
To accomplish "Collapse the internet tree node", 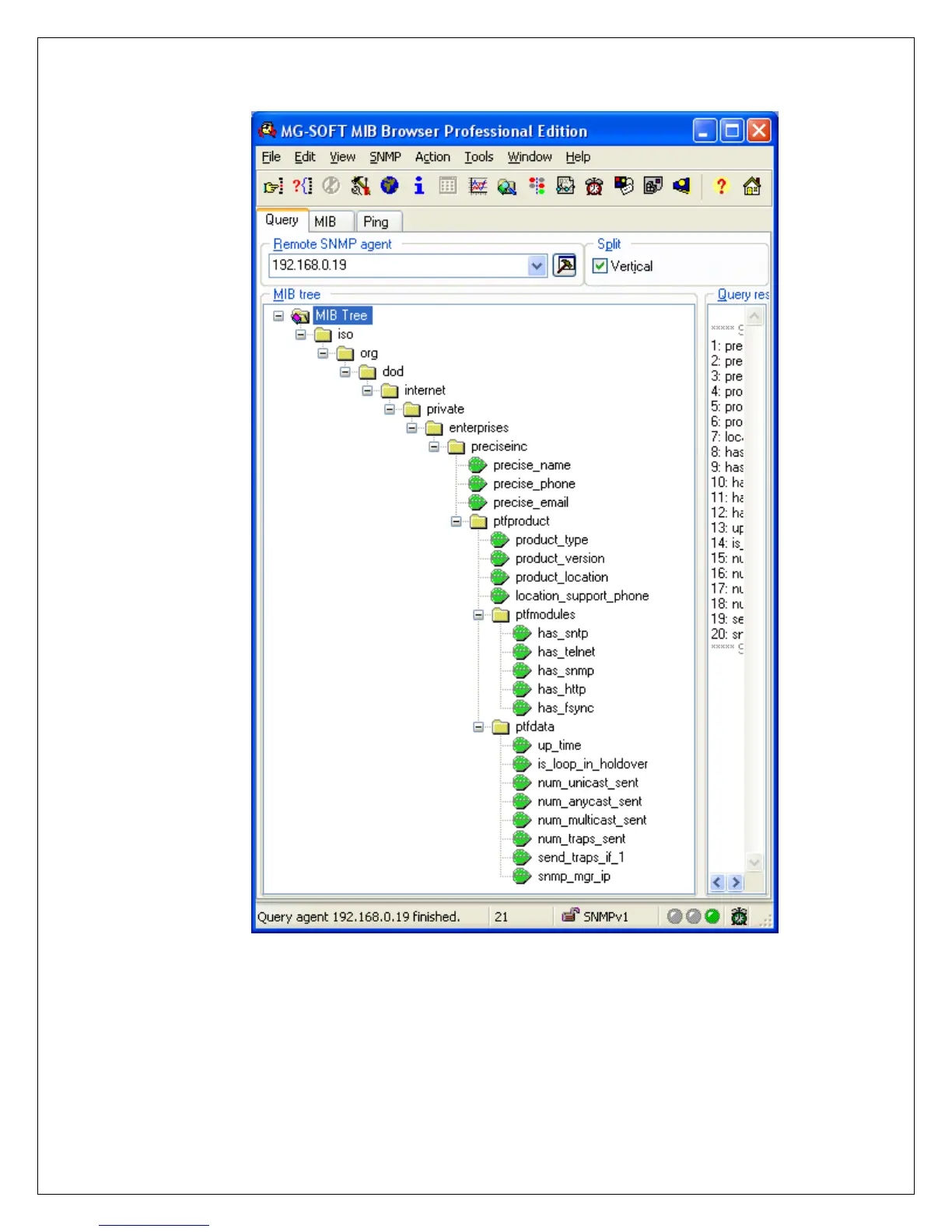I will (368, 390).
